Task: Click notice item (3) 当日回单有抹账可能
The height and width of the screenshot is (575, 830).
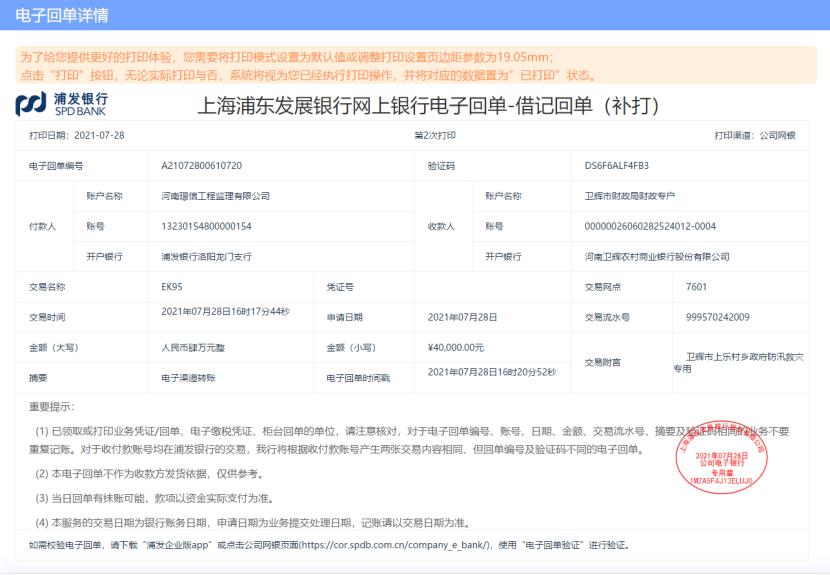Action: [x=154, y=498]
